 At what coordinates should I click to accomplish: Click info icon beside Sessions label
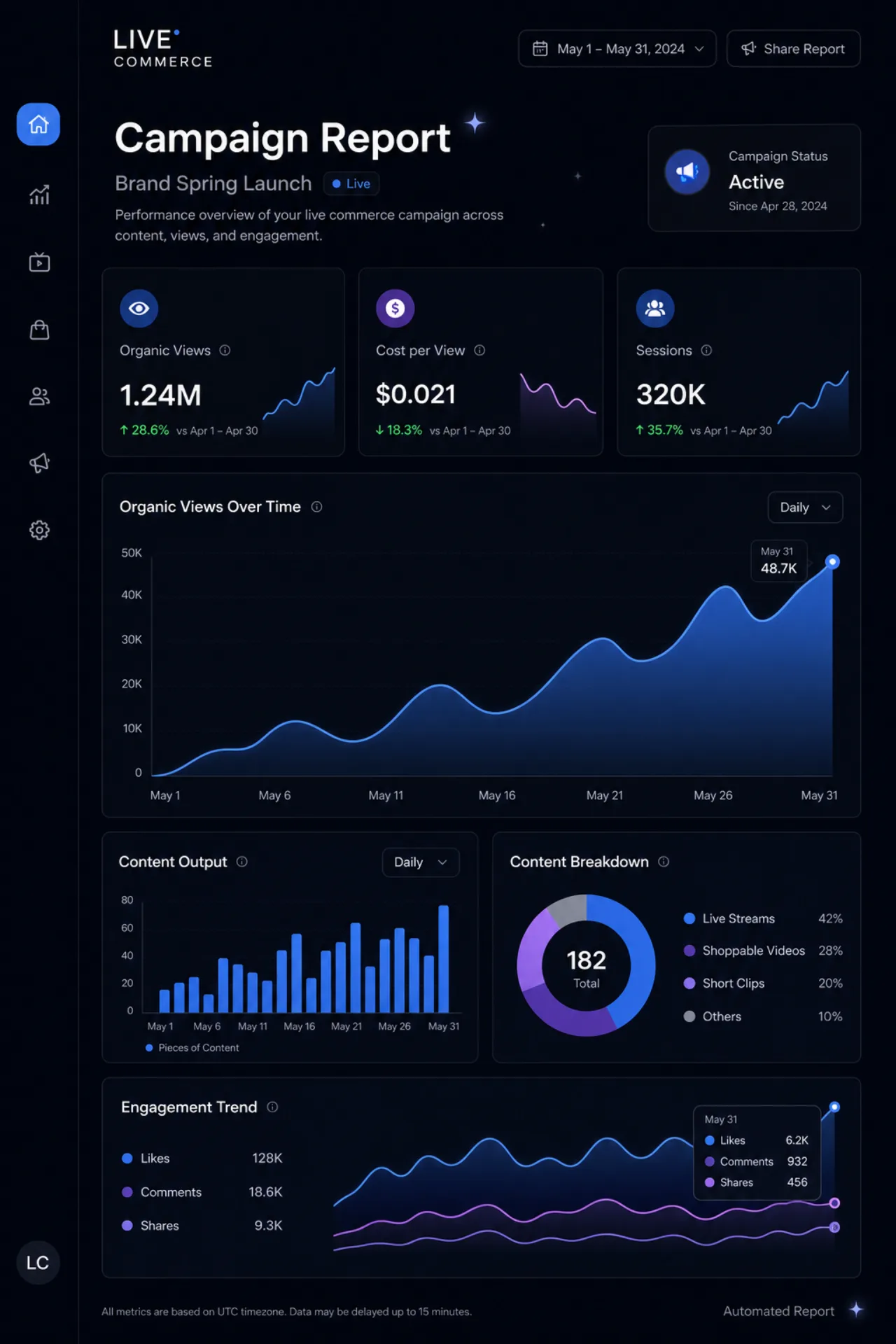706,350
